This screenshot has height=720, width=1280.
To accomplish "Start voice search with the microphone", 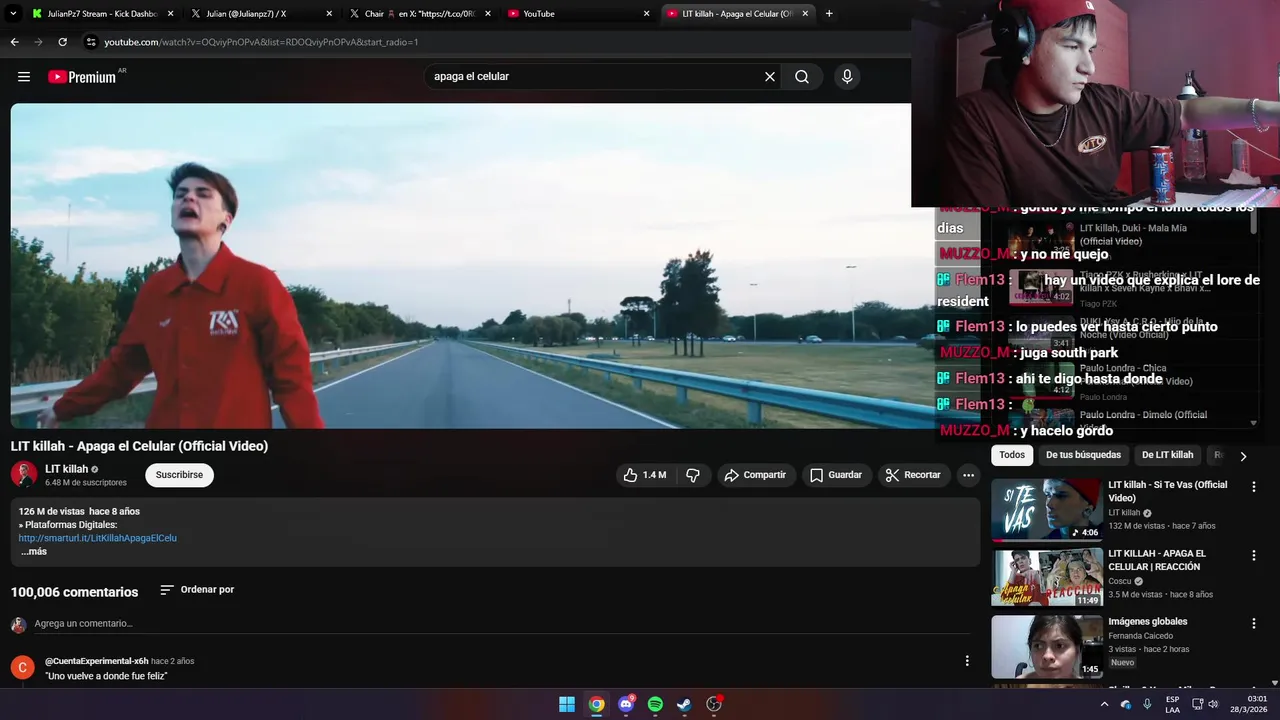I will tap(847, 77).
